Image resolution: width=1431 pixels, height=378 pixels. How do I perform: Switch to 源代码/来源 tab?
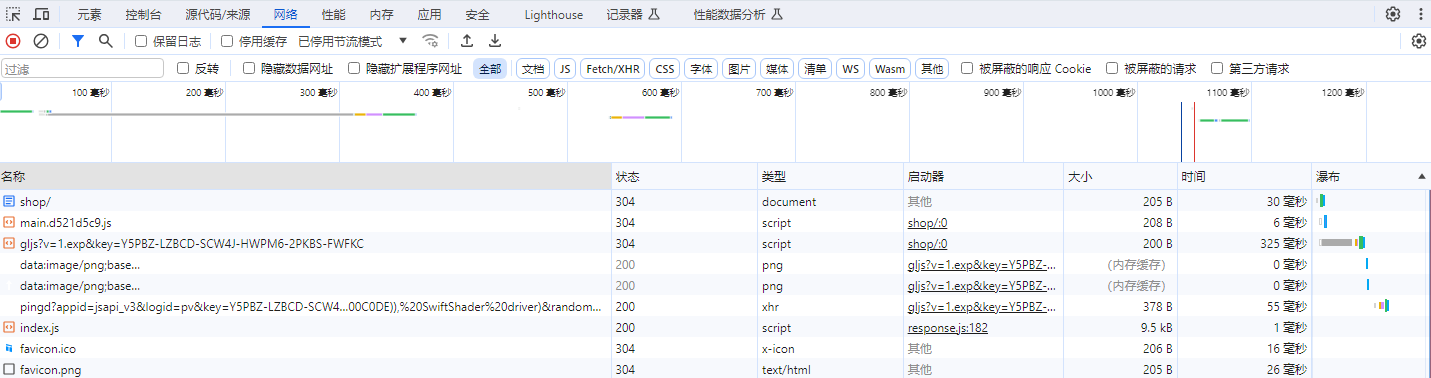[218, 15]
